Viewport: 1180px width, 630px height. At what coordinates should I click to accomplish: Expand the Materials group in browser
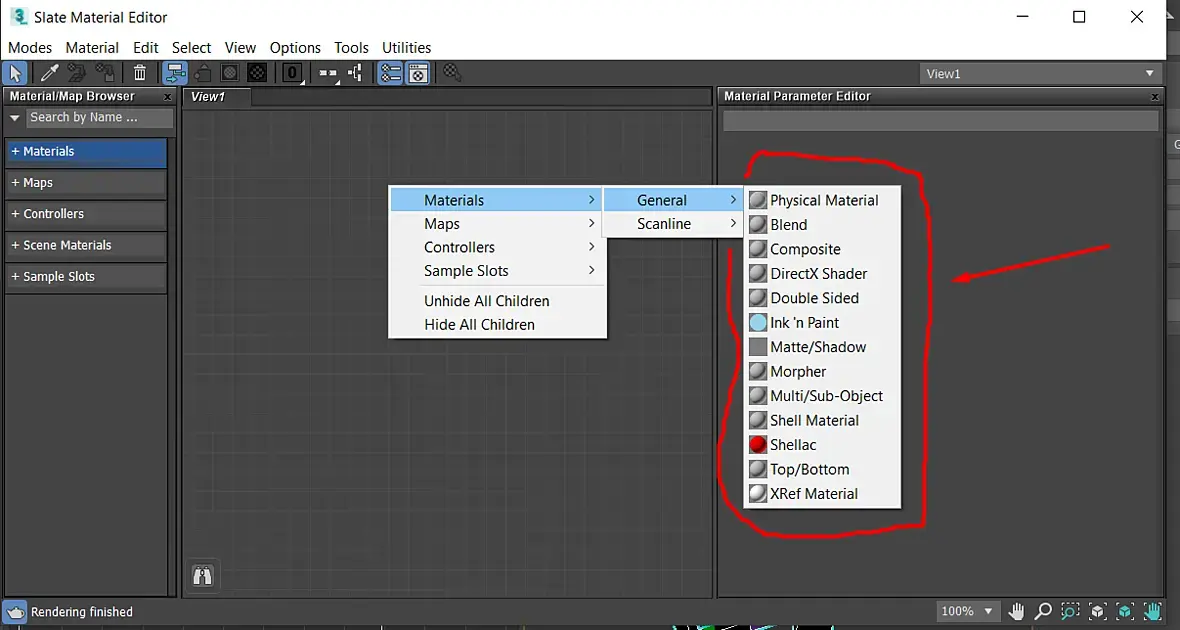click(86, 151)
